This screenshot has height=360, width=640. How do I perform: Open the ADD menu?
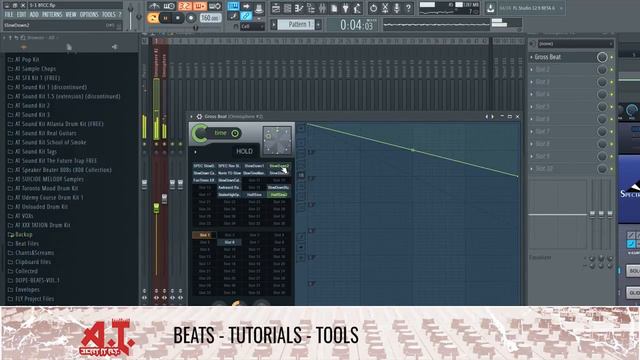click(34, 15)
